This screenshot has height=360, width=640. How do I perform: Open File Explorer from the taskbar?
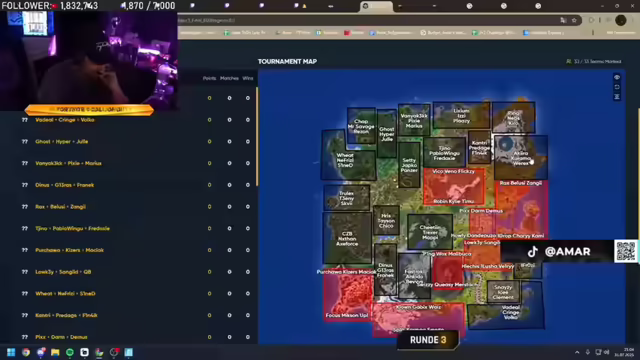click(55, 352)
